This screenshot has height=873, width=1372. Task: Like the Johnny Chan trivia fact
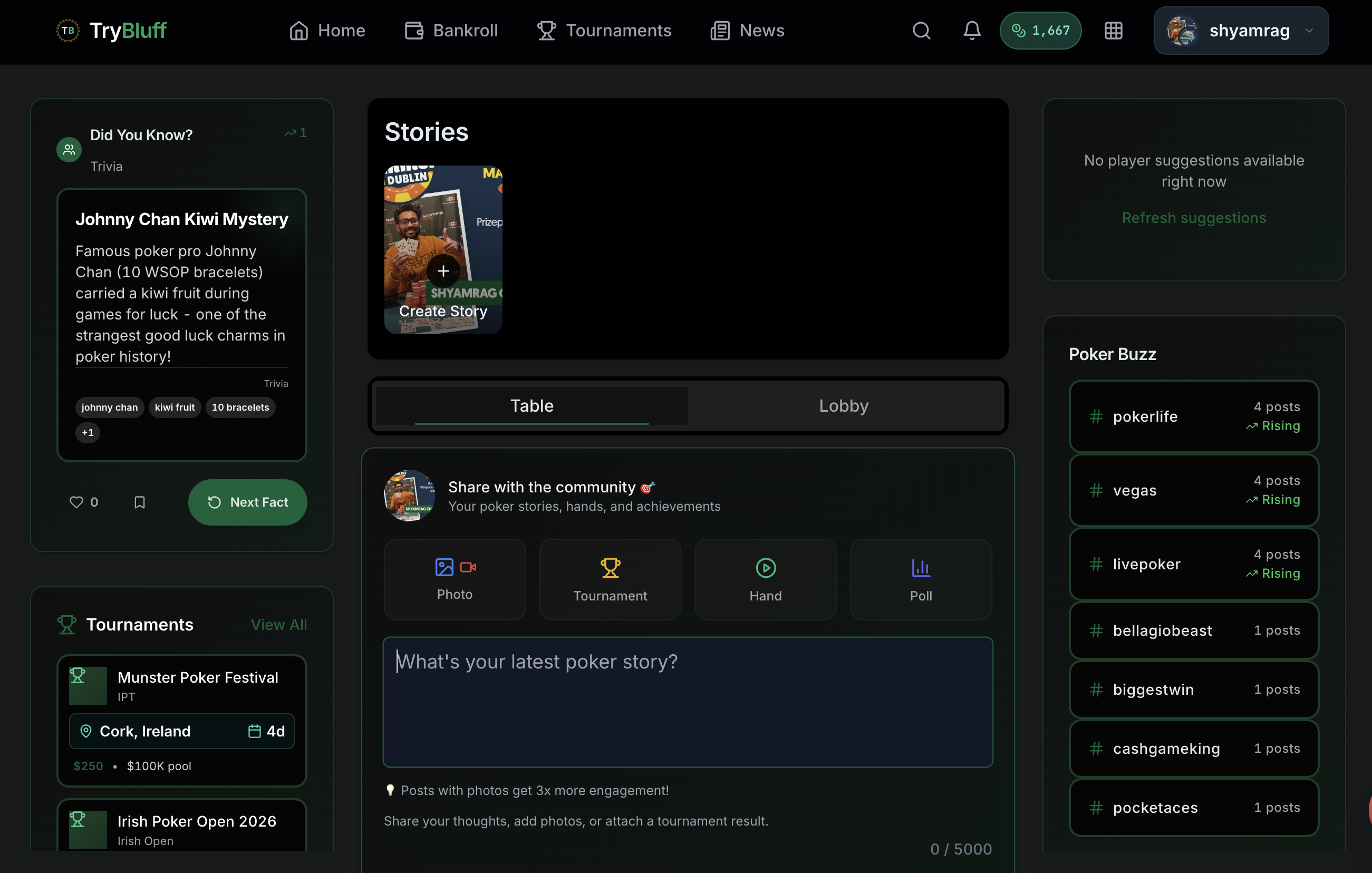(76, 502)
